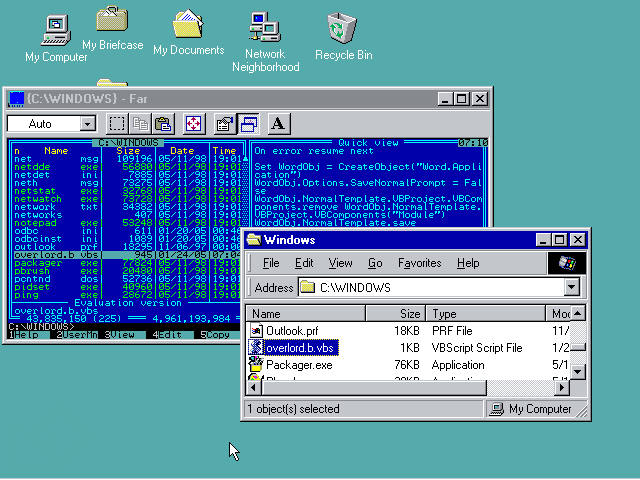Select overlord.b.vbs file name in explorer
This screenshot has width=640, height=480.
click(300, 348)
